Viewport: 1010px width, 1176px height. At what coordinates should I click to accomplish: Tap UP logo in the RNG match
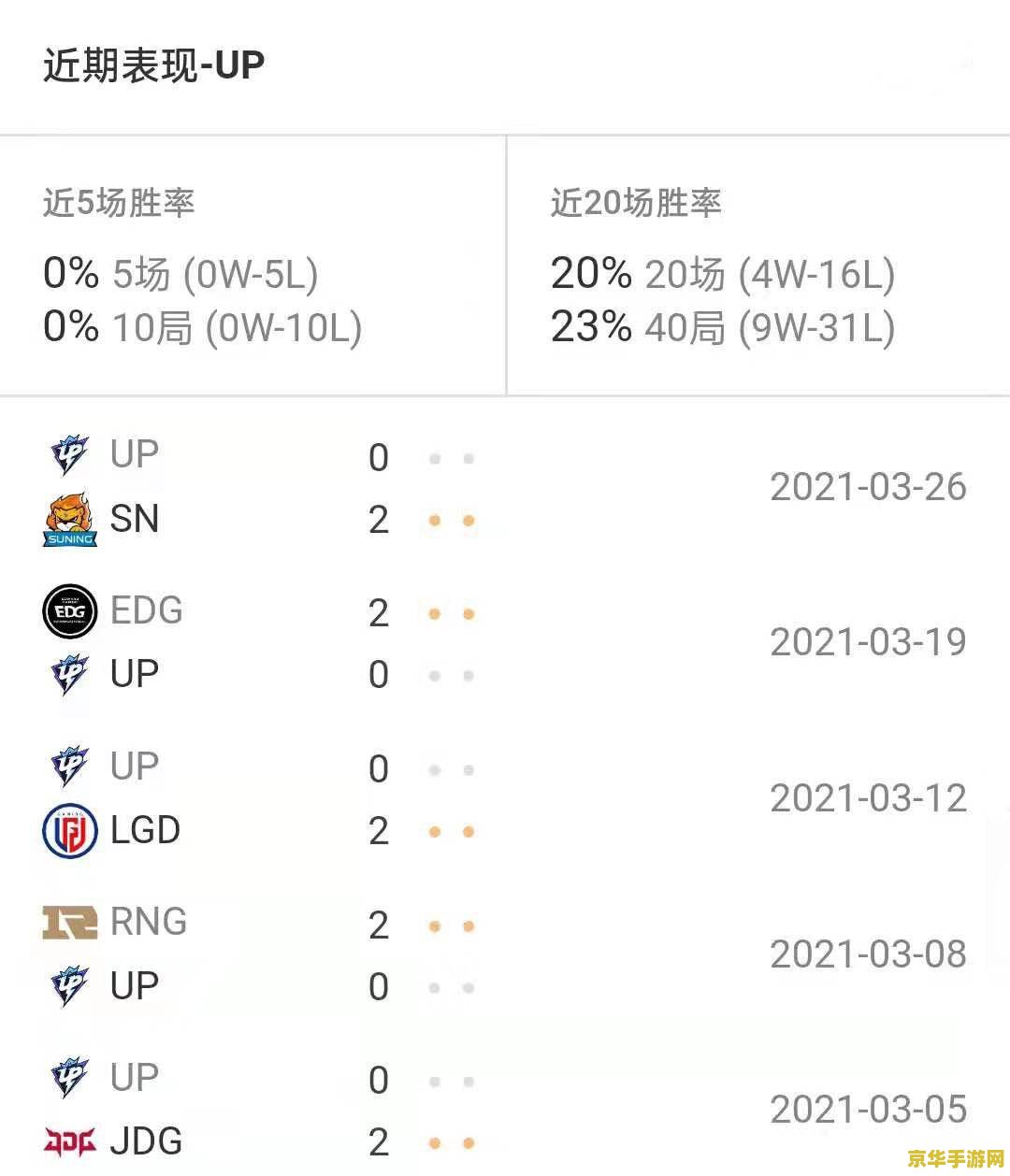point(70,986)
